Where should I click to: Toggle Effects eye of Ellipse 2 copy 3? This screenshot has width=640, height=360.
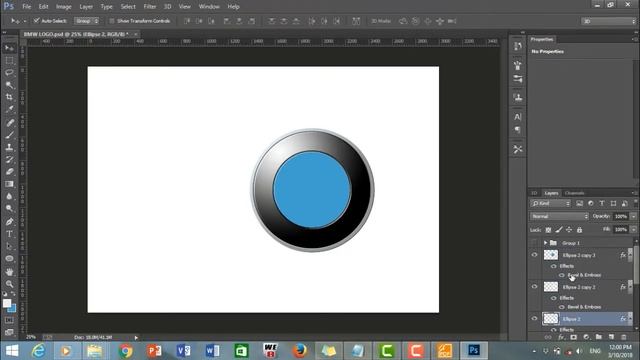(554, 266)
